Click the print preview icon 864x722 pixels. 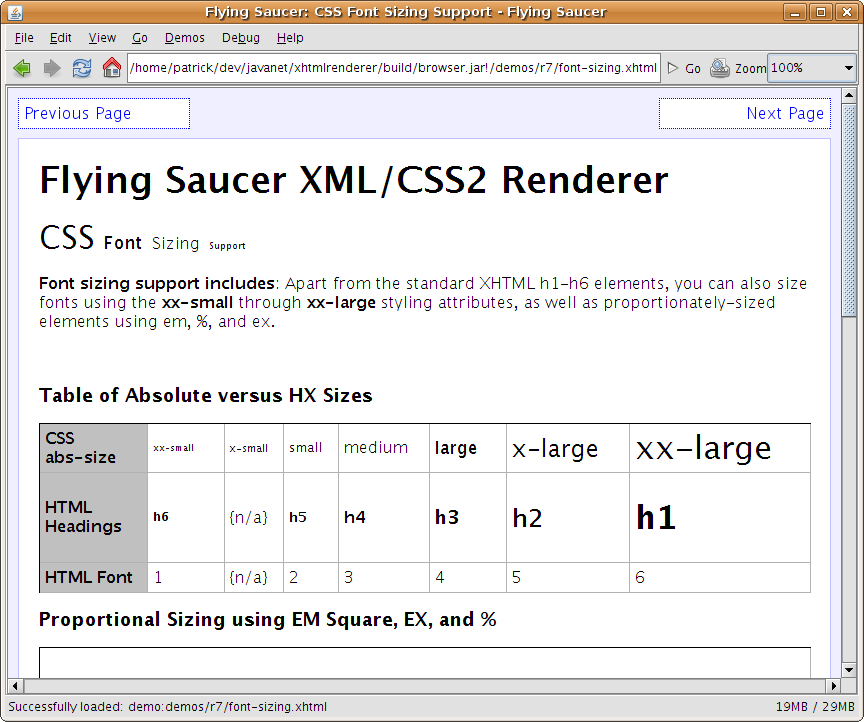(720, 68)
